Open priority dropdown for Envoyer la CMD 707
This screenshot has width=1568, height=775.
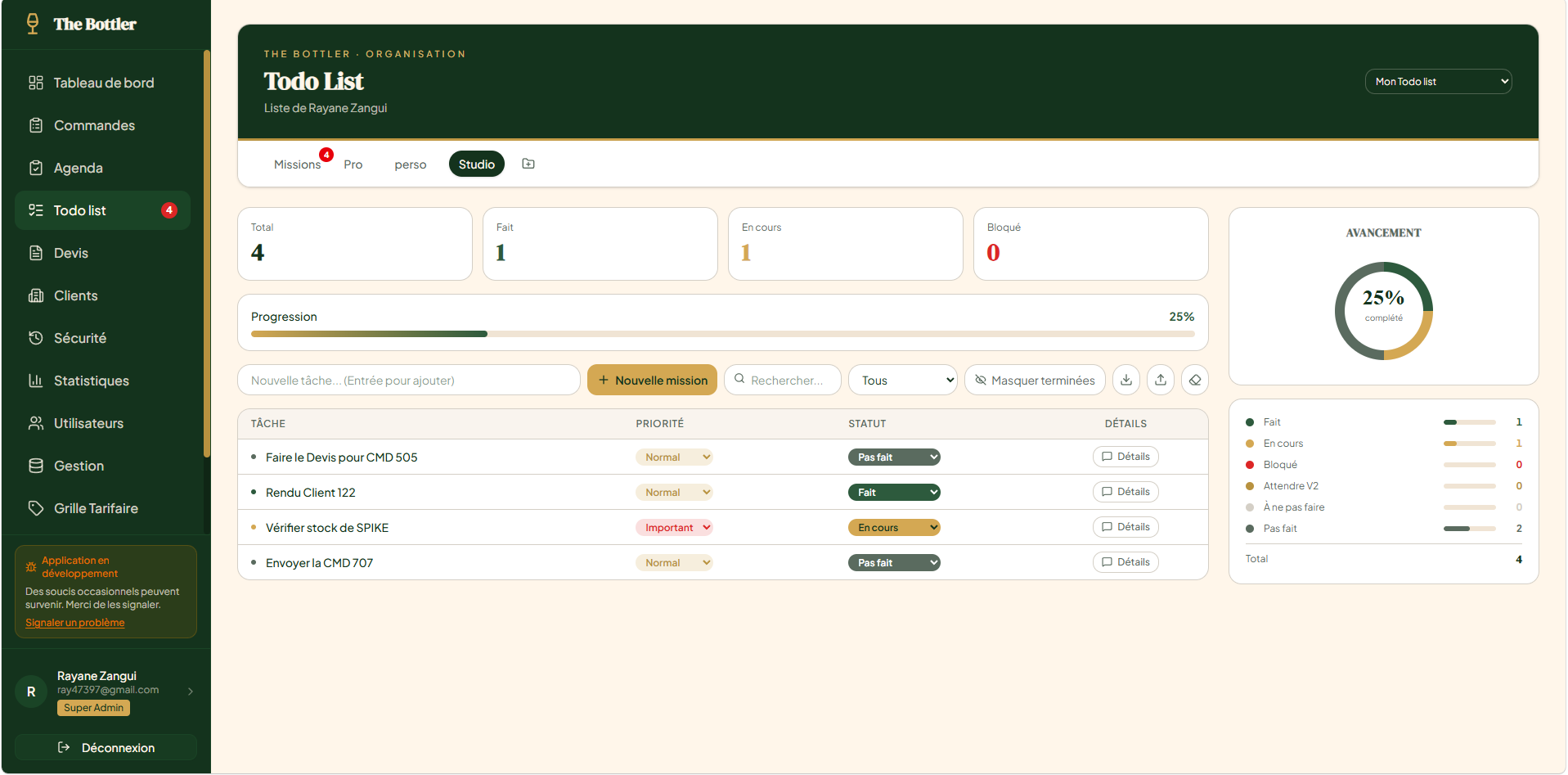pyautogui.click(x=674, y=563)
